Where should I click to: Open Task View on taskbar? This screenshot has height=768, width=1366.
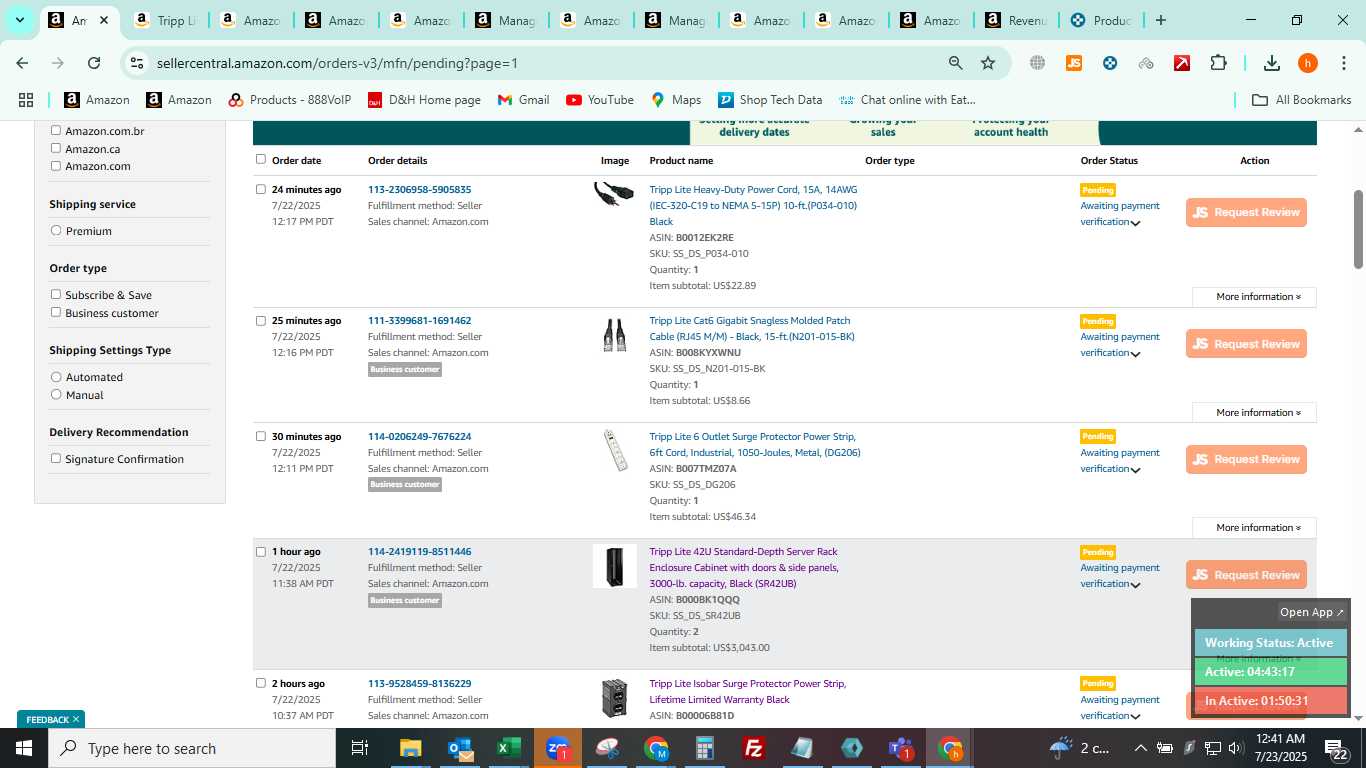click(x=360, y=748)
